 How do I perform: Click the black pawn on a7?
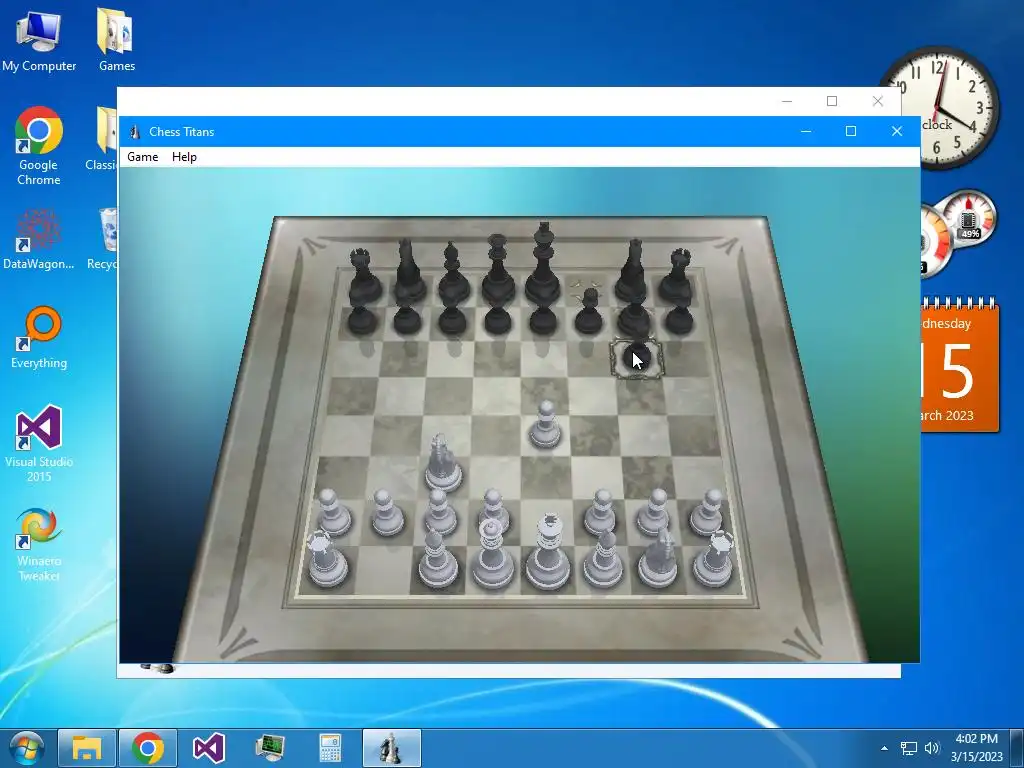coord(361,320)
